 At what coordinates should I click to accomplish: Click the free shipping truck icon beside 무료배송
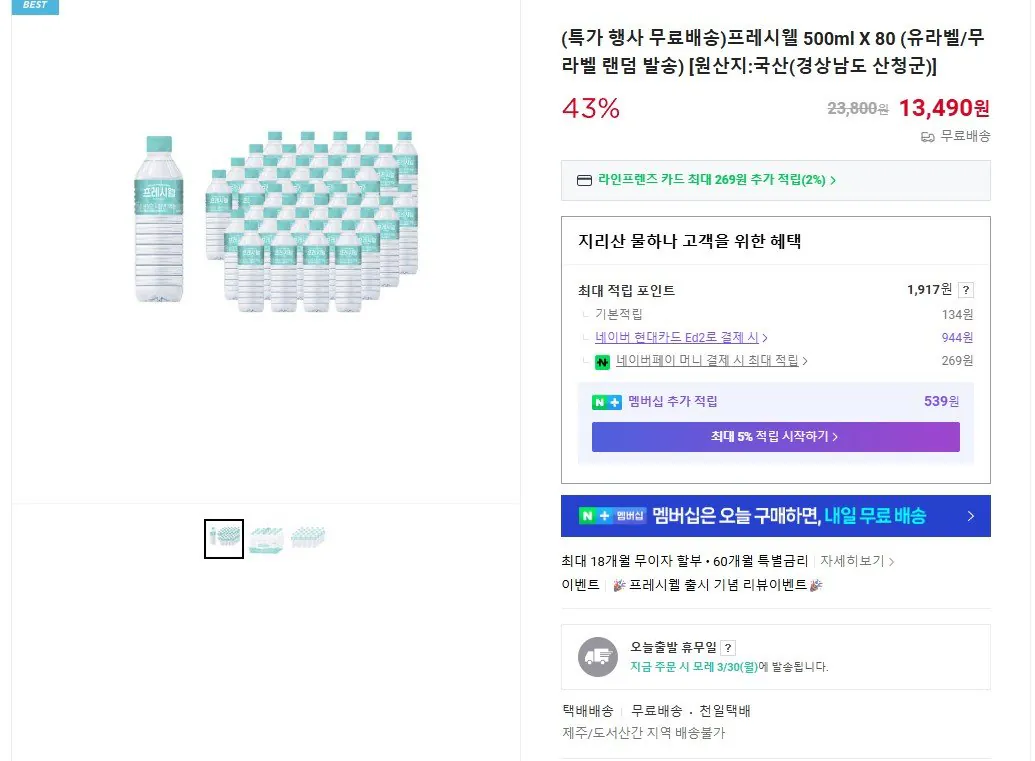[927, 137]
